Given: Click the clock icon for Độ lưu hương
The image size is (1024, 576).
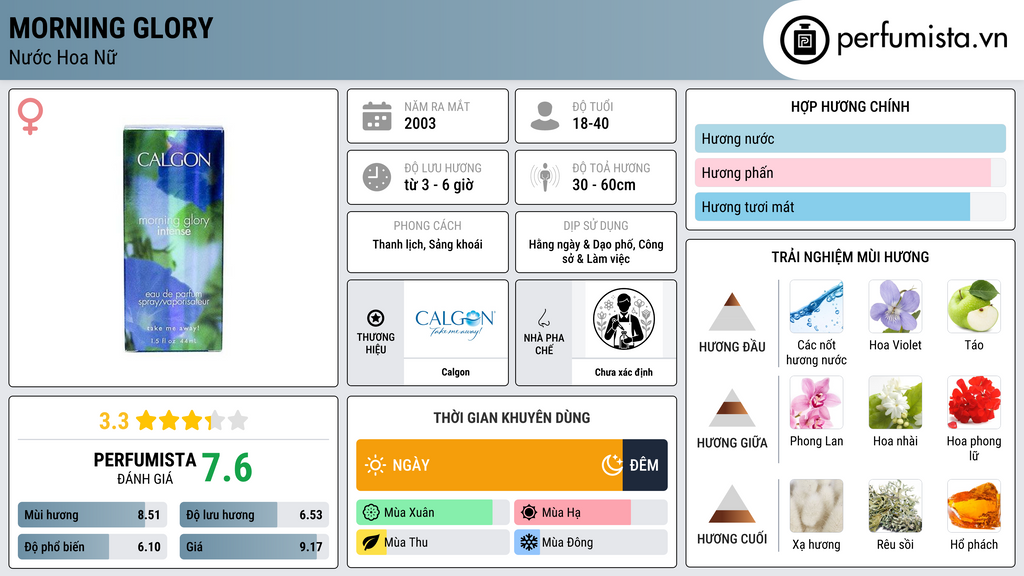Looking at the screenshot, I should pyautogui.click(x=377, y=177).
